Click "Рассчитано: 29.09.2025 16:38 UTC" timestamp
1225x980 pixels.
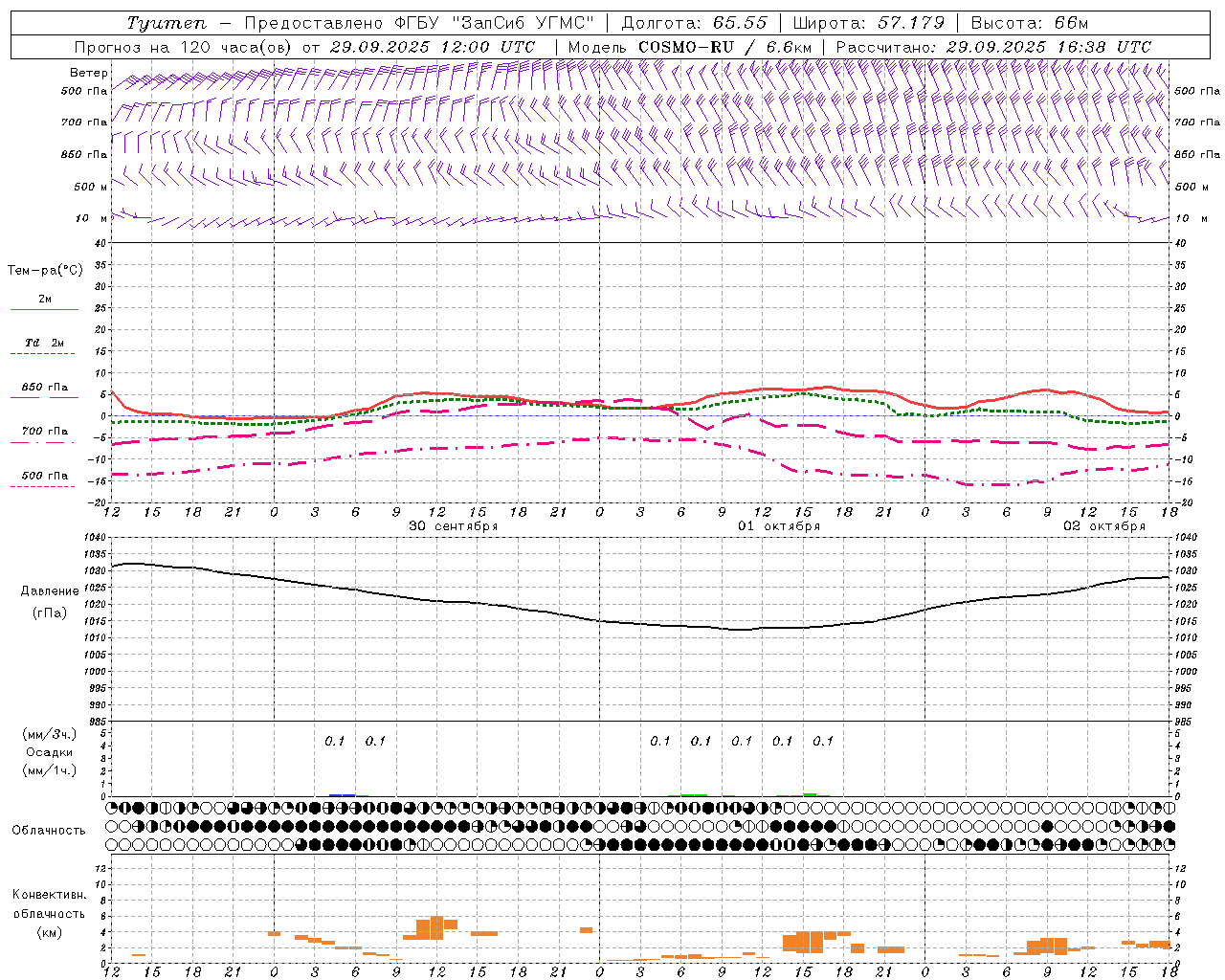tap(993, 47)
